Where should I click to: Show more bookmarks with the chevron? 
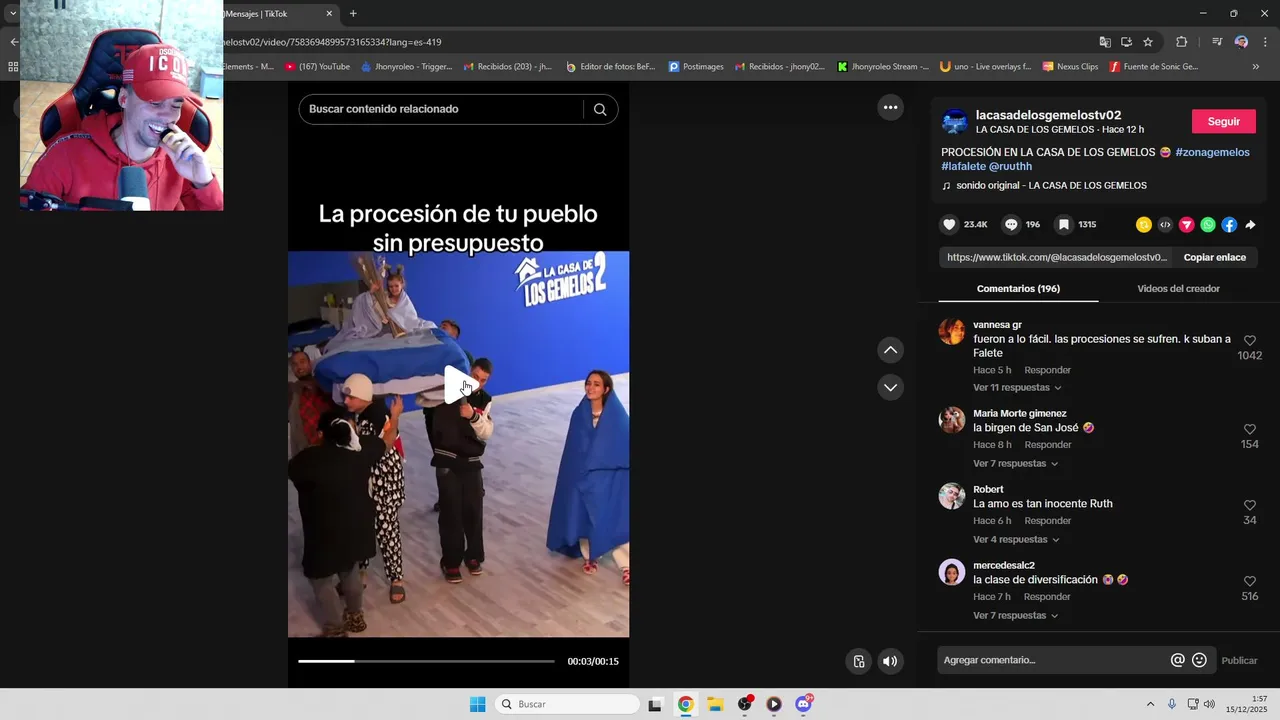[x=1256, y=67]
